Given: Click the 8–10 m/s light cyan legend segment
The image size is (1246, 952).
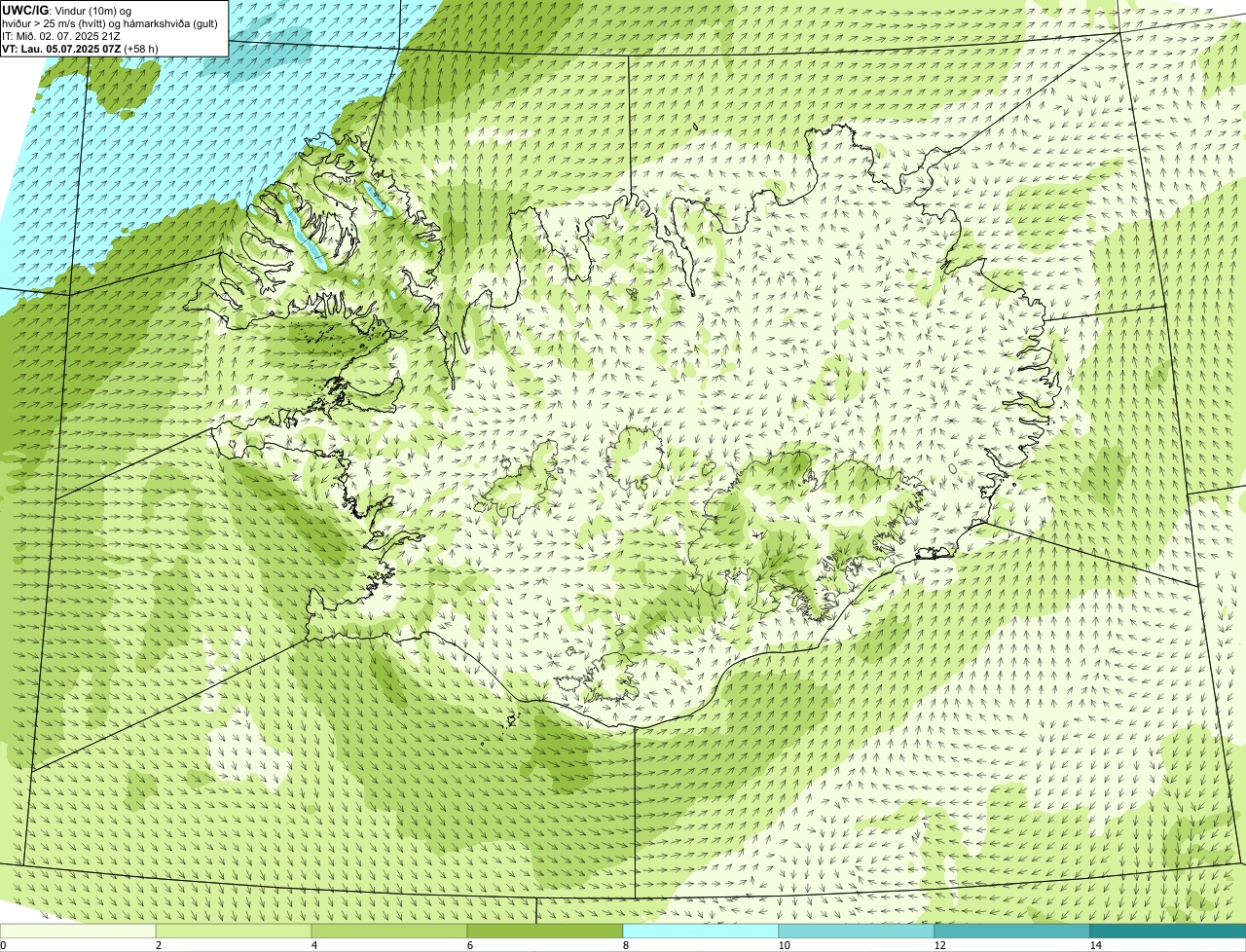Looking at the screenshot, I should point(701,931).
